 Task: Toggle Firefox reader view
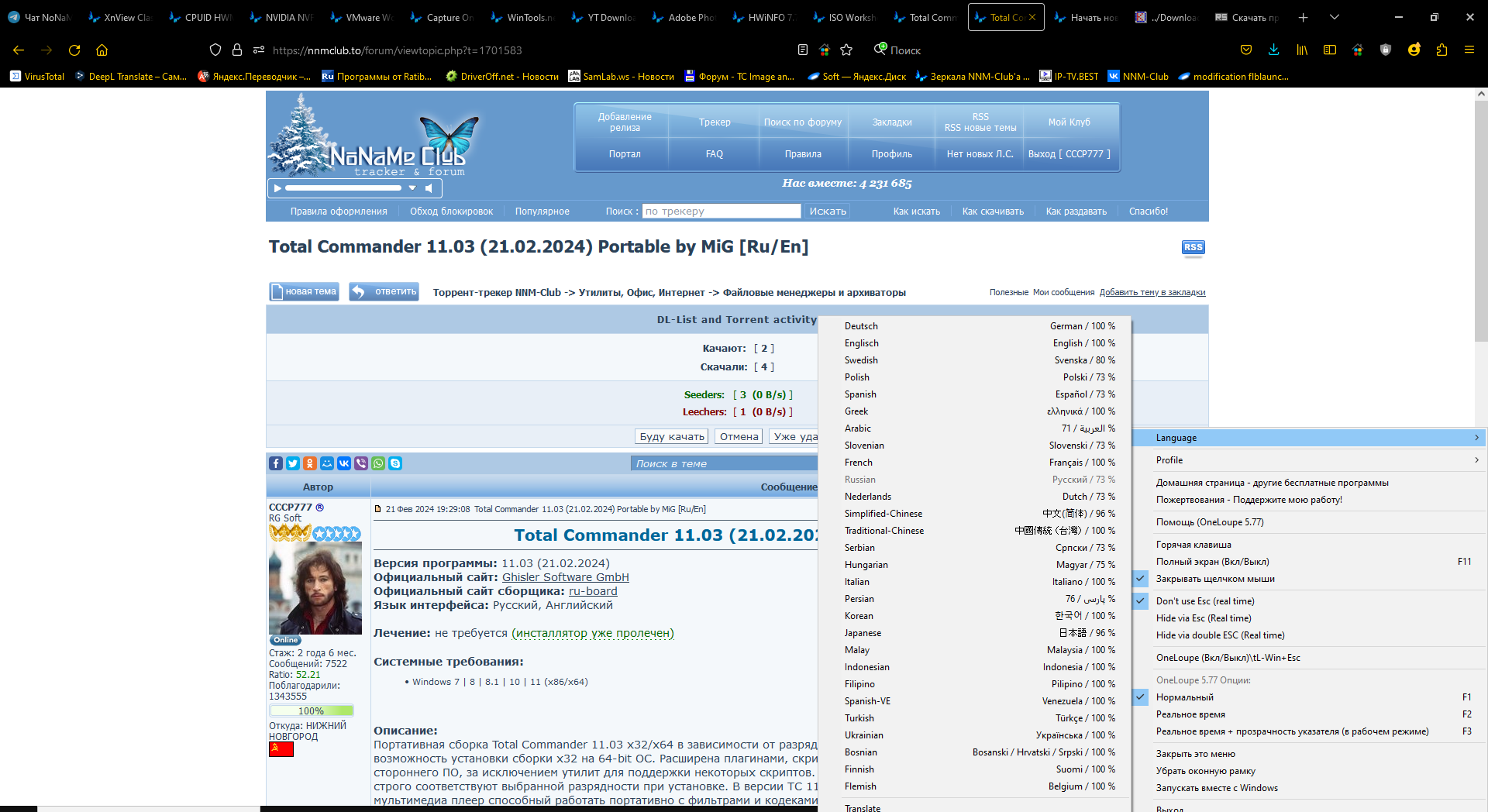pos(803,50)
